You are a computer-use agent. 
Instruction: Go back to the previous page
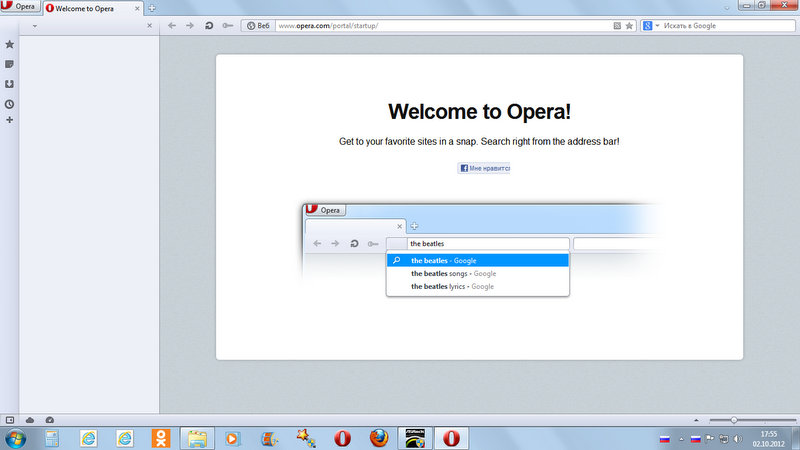172,26
